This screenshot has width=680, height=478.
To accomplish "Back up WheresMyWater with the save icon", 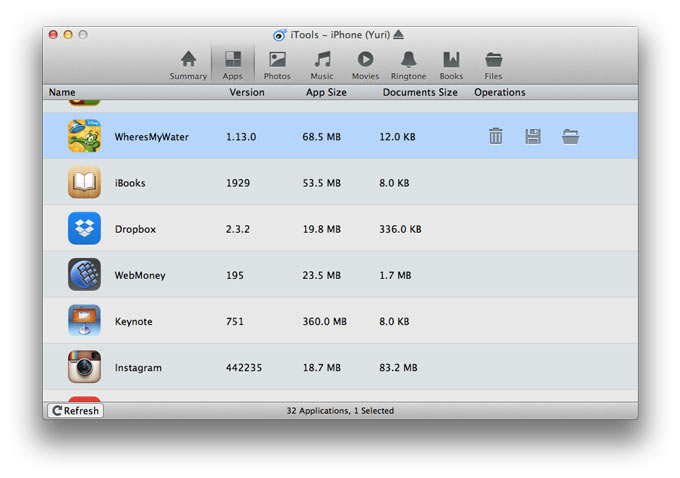I will [x=533, y=136].
